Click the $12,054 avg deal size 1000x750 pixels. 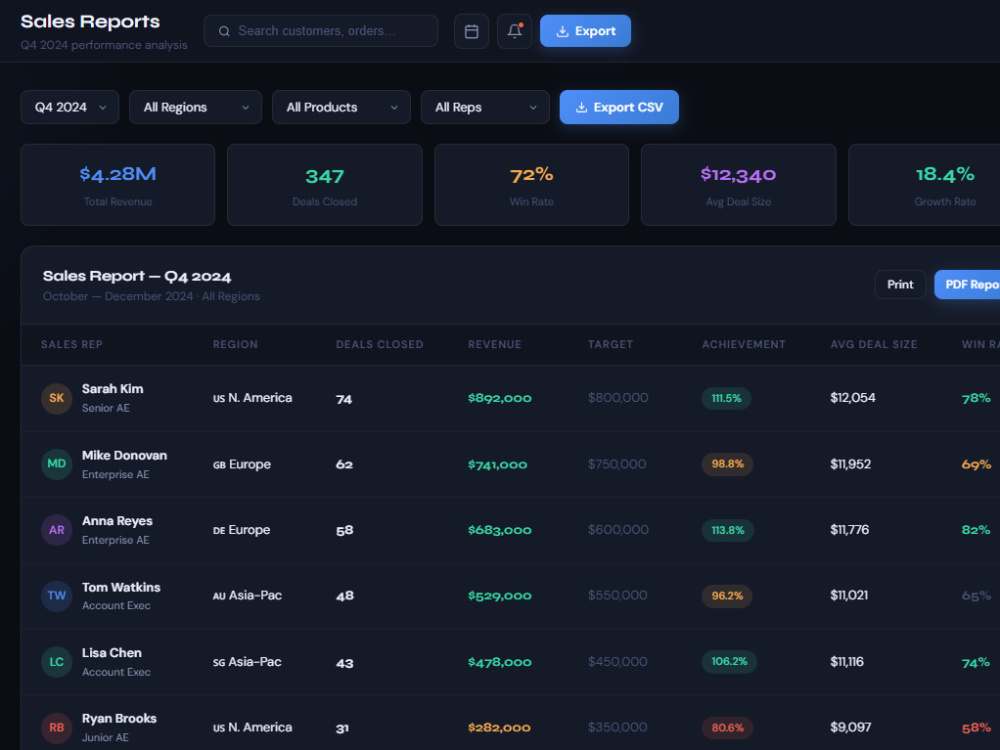pyautogui.click(x=853, y=398)
